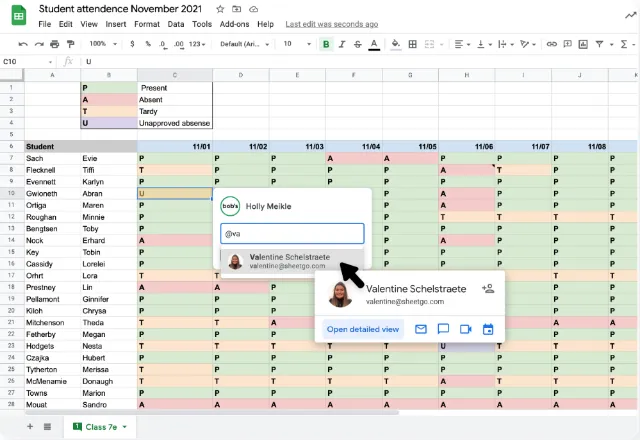Image resolution: width=640 pixels, height=440 pixels.
Task: Open the horizontal align dropdown
Action: pos(462,44)
